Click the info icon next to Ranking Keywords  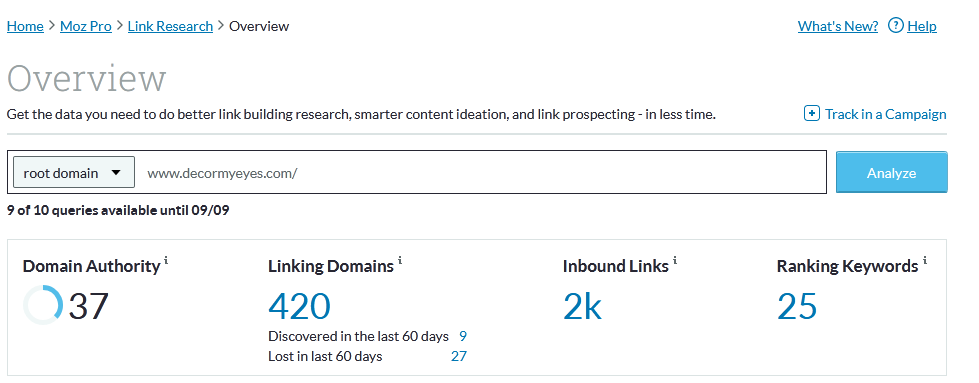click(x=925, y=261)
